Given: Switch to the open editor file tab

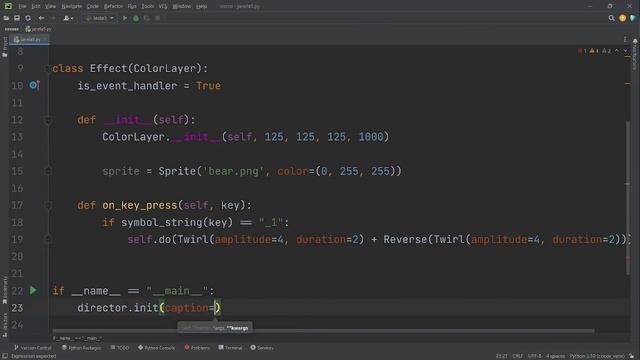Looking at the screenshot, I should (28, 40).
